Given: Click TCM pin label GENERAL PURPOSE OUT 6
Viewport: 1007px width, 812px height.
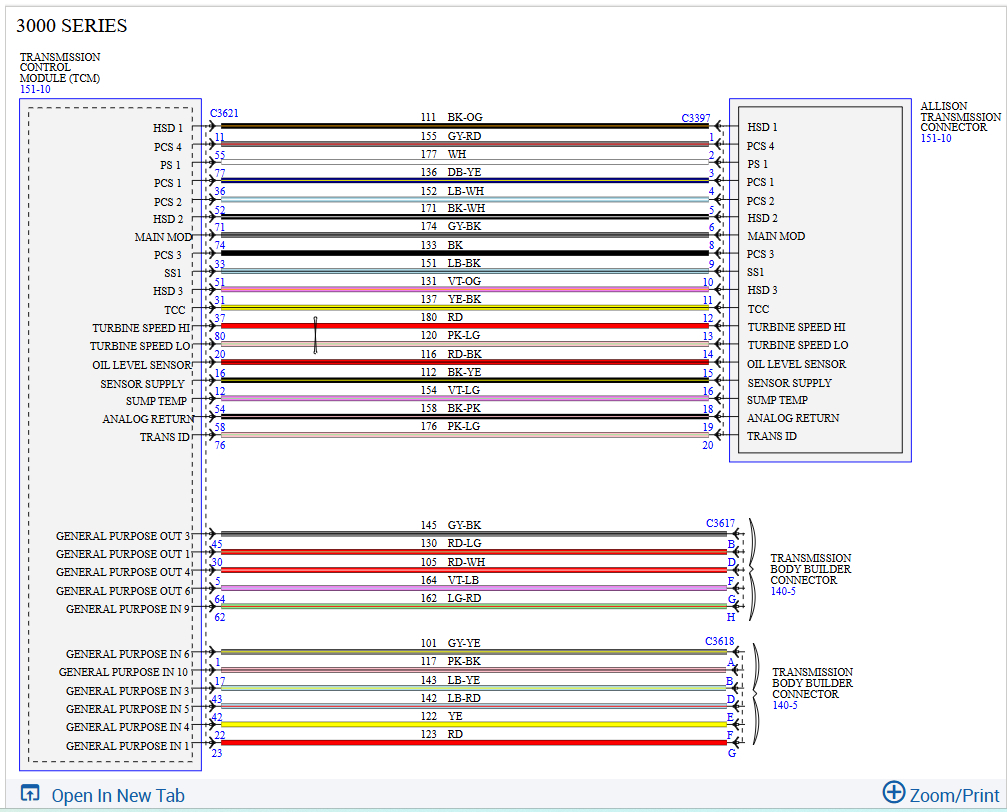Looking at the screenshot, I should click(x=123, y=590).
